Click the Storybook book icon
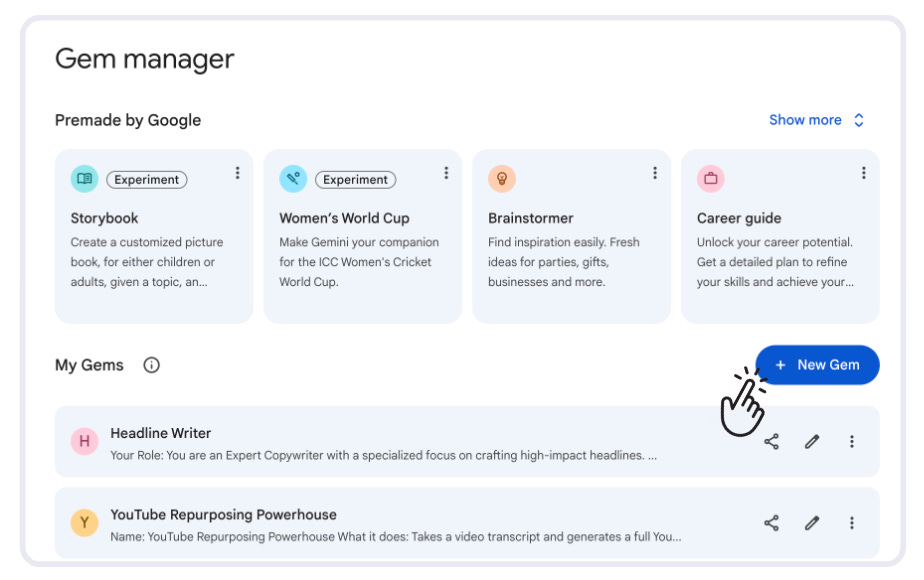Screen dimensions: 924x580 (x=85, y=179)
